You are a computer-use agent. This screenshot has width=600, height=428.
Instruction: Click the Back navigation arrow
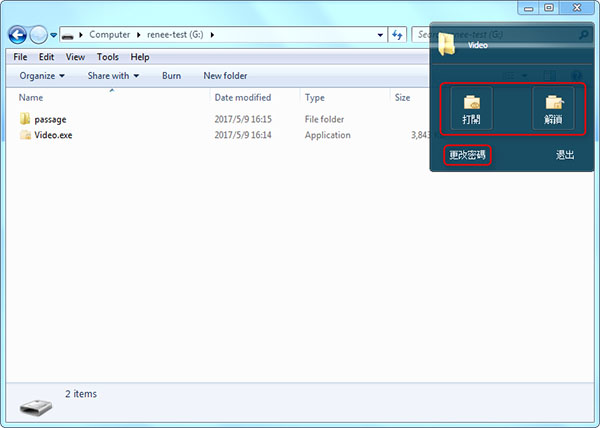tap(17, 34)
